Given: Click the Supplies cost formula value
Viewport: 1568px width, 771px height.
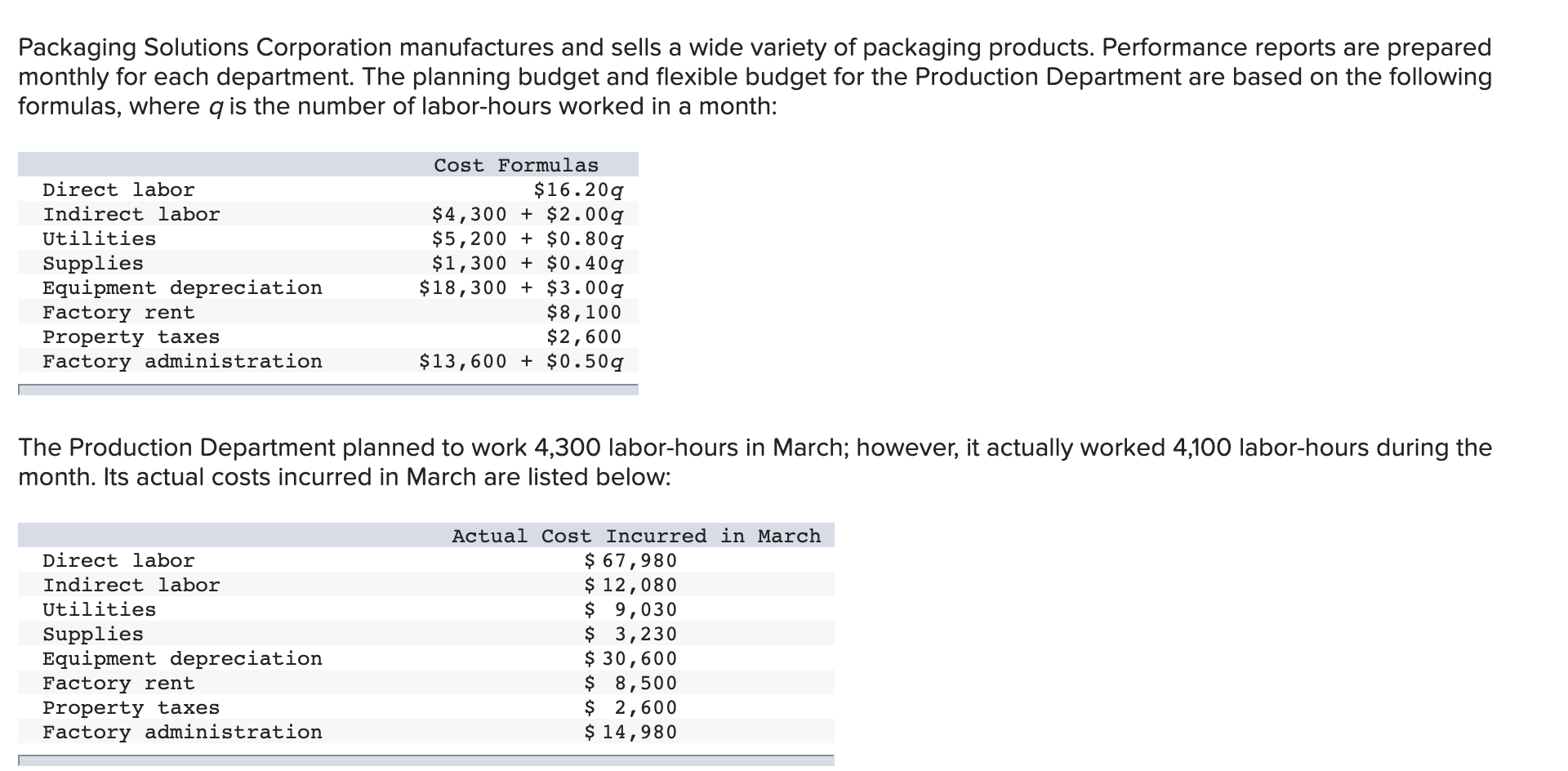Looking at the screenshot, I should coord(528,264).
